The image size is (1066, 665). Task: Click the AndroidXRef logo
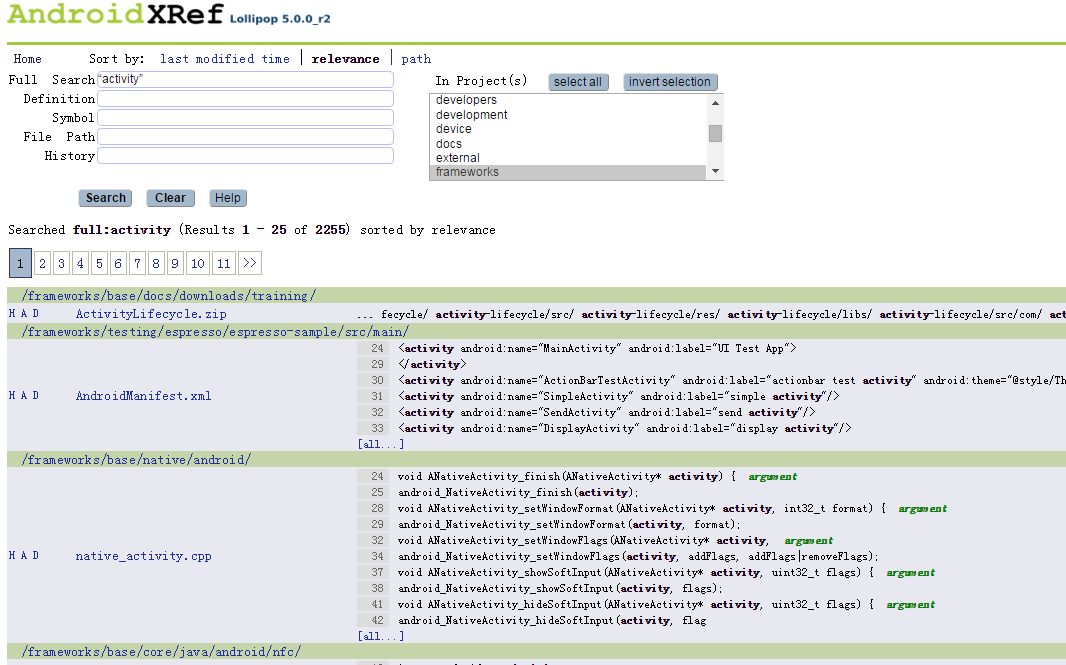(116, 14)
